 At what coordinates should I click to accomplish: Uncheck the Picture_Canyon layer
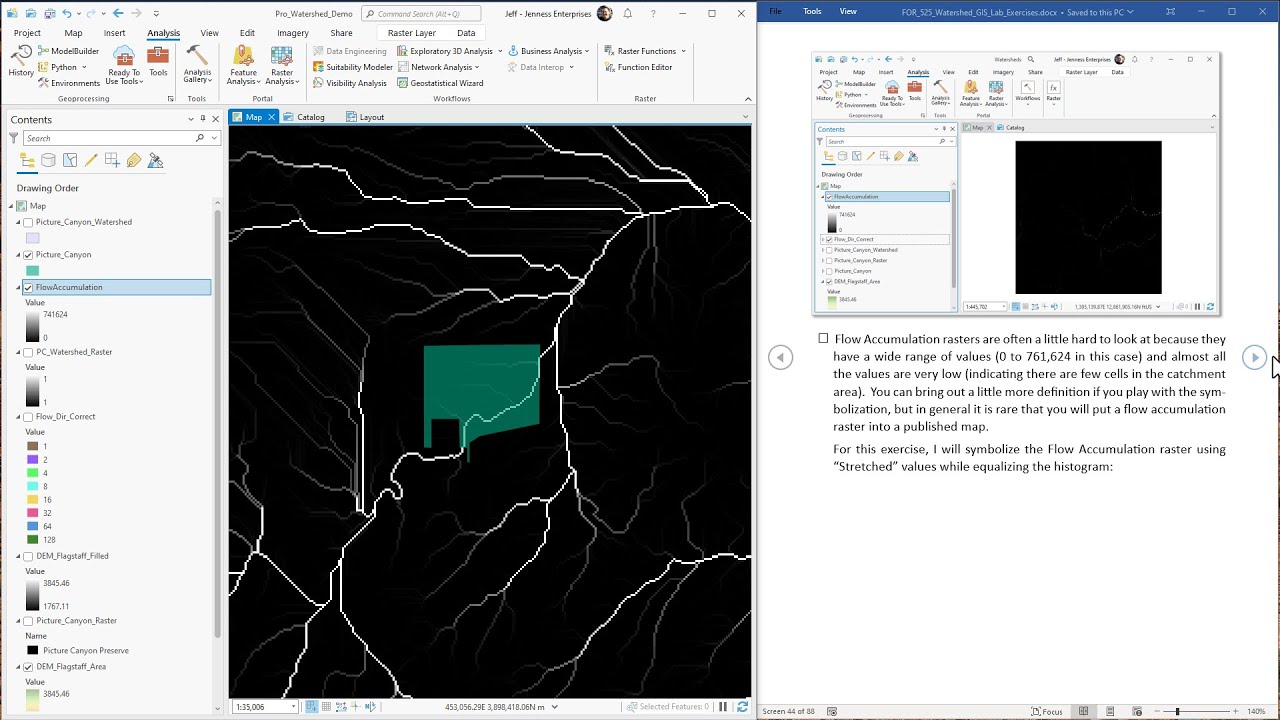click(28, 255)
